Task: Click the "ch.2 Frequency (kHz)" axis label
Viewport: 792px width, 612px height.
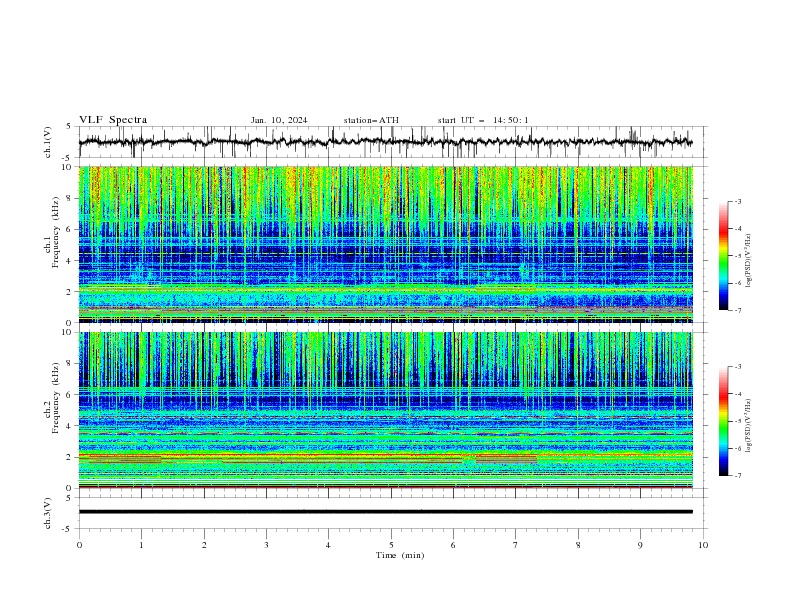Action: 52,397
